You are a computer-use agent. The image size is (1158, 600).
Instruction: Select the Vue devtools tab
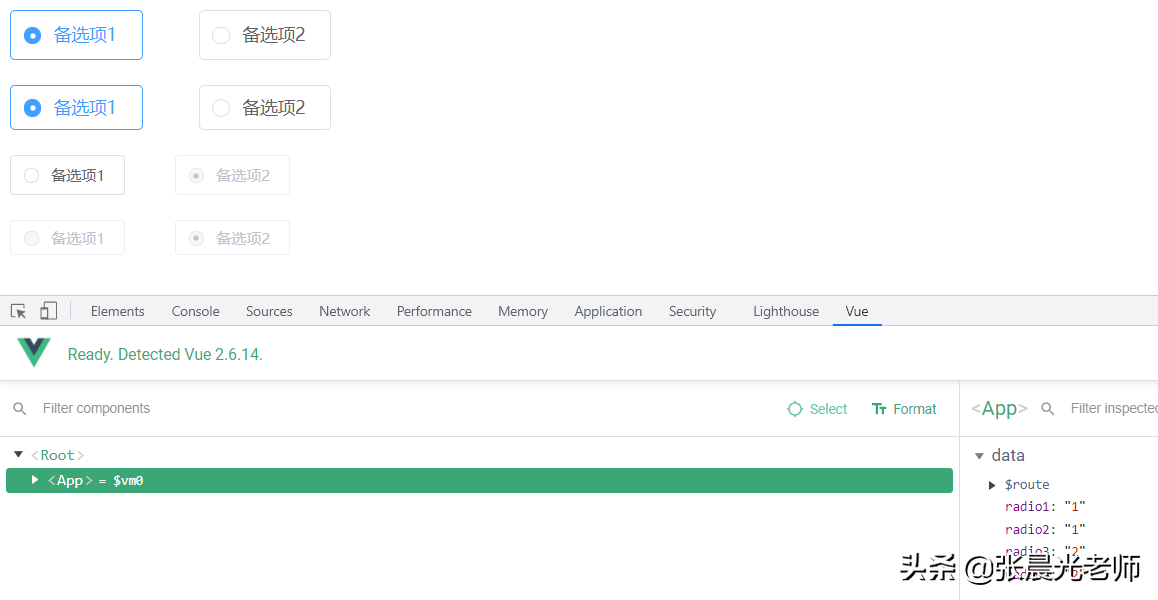tap(857, 311)
